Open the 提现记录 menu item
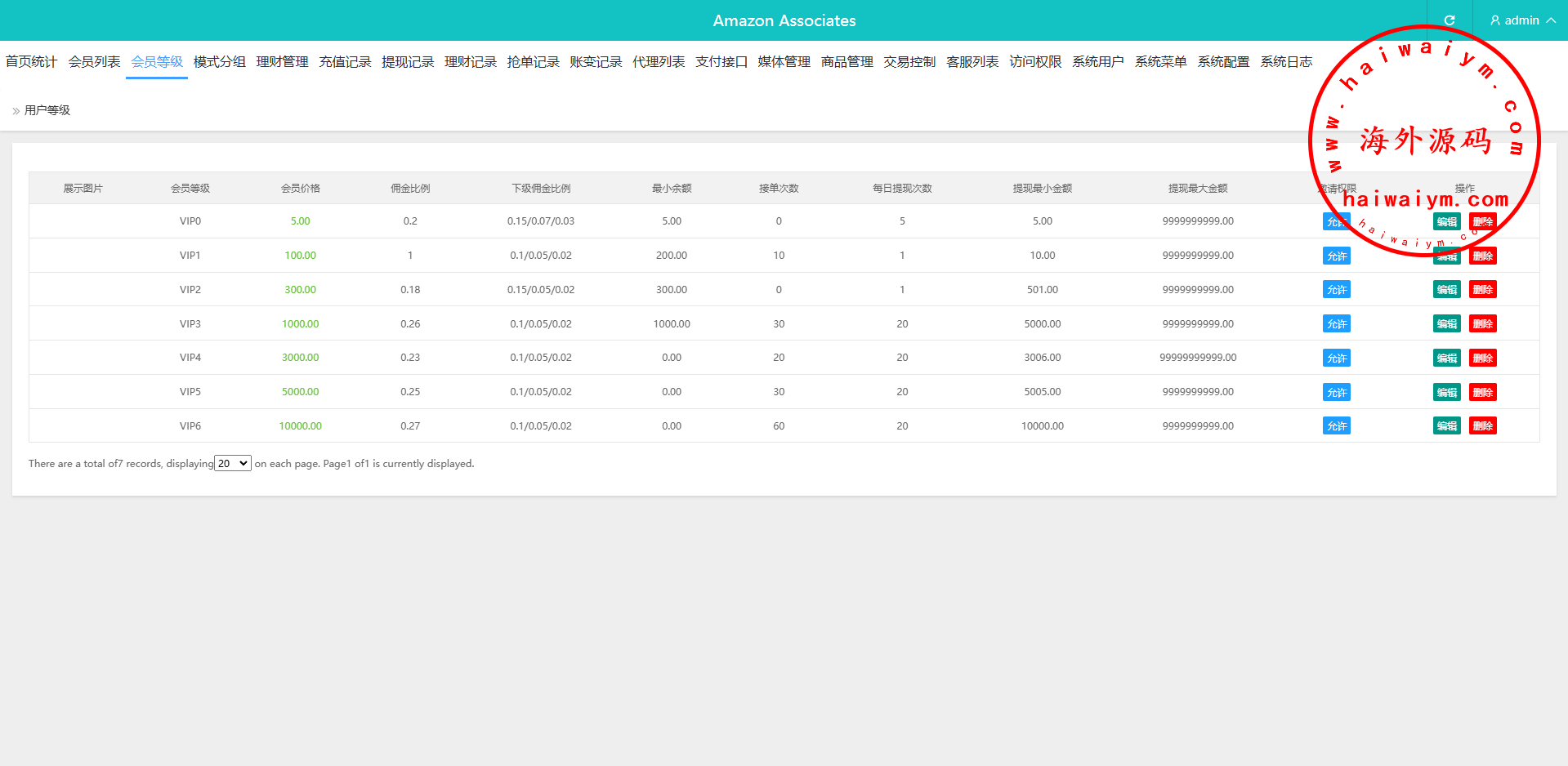Viewport: 1568px width, 766px height. 408,62
